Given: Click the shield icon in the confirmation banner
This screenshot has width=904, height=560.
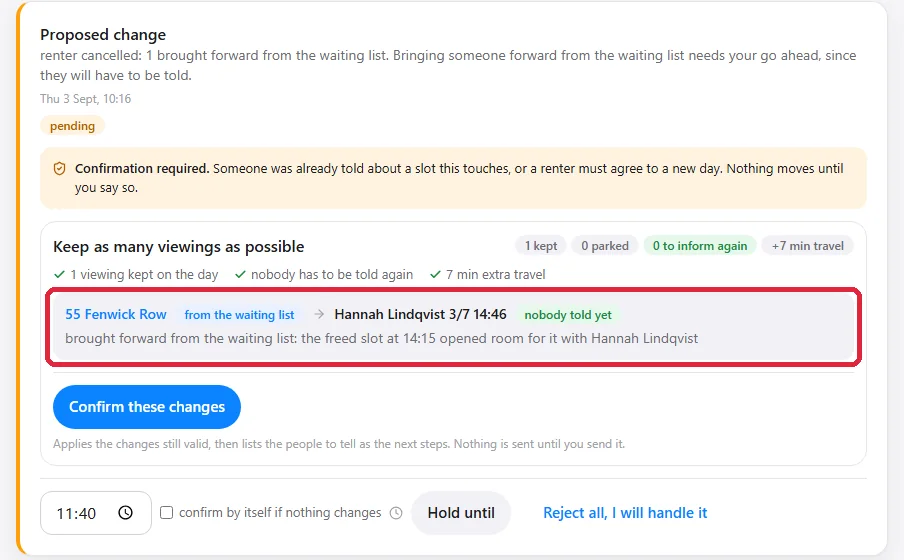Looking at the screenshot, I should click(x=59, y=168).
